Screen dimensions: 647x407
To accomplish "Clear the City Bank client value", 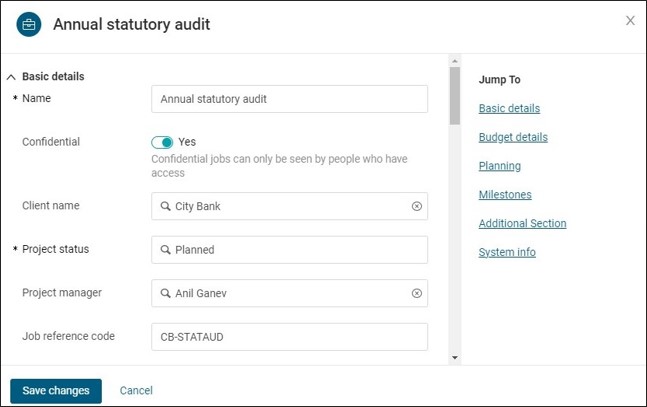I will [x=417, y=206].
